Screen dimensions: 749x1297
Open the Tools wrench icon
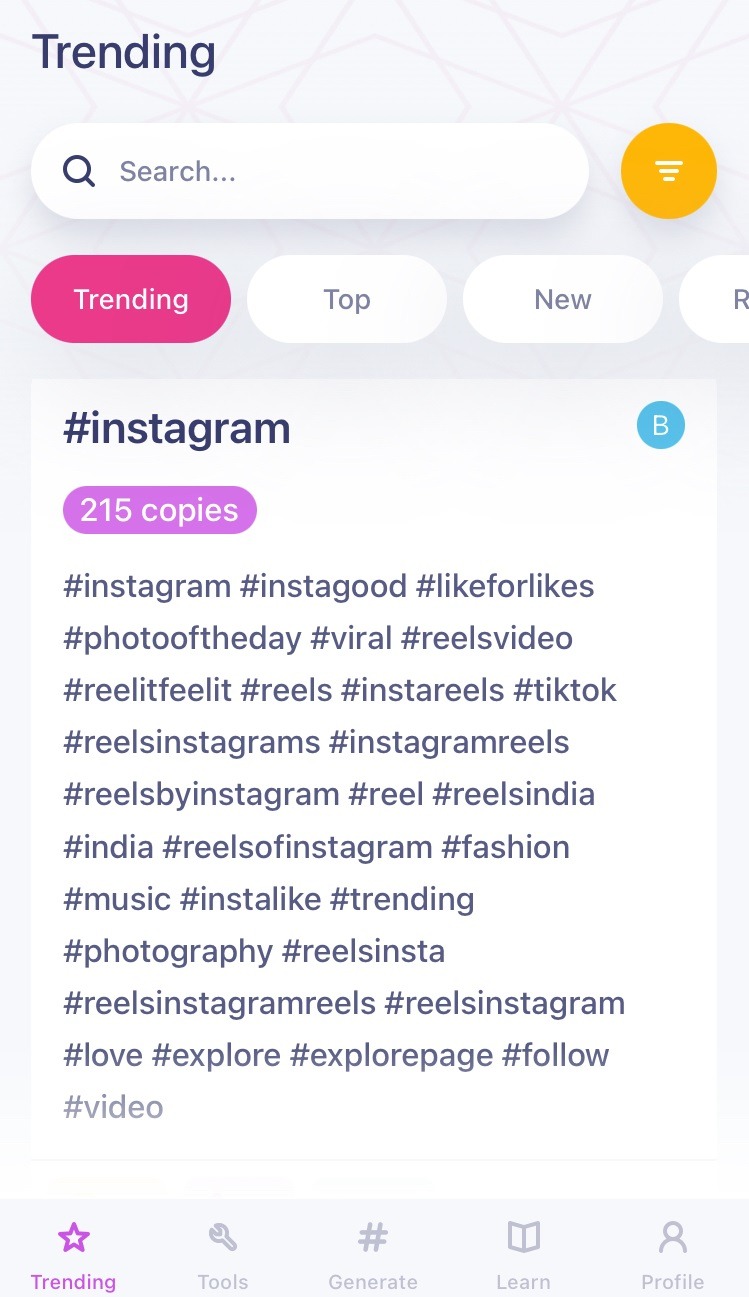[x=222, y=1237]
